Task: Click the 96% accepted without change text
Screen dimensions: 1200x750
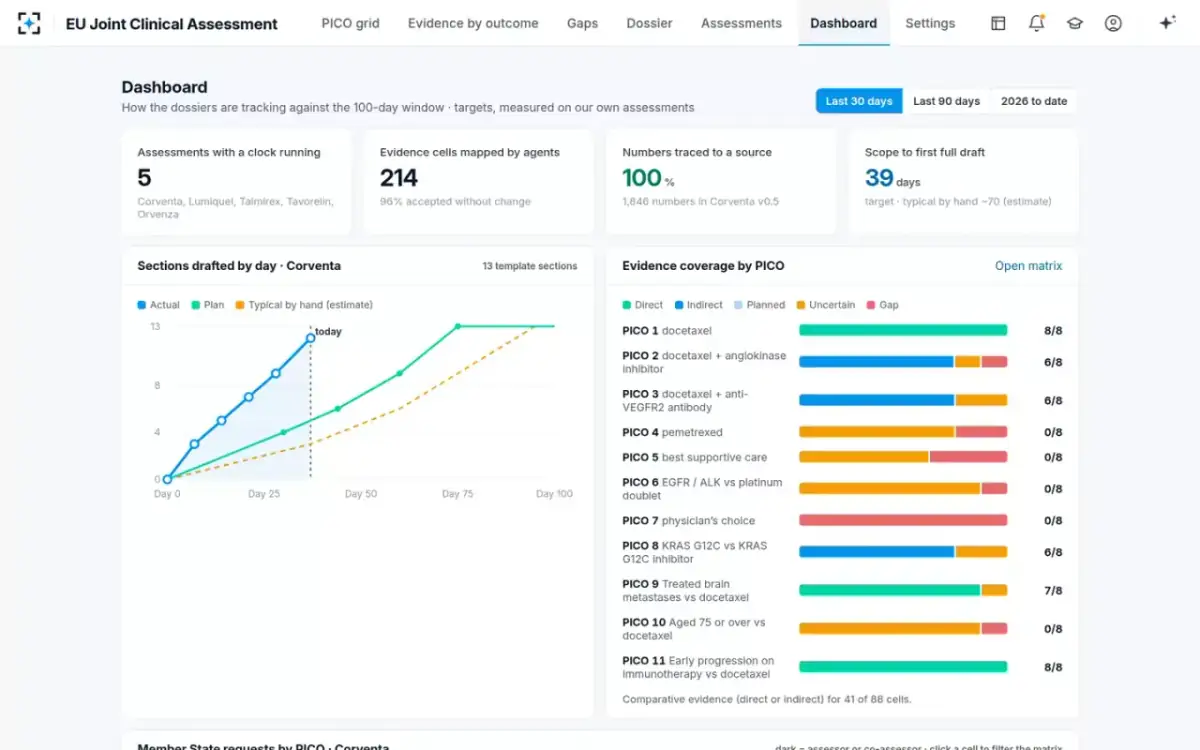Action: pyautogui.click(x=455, y=201)
